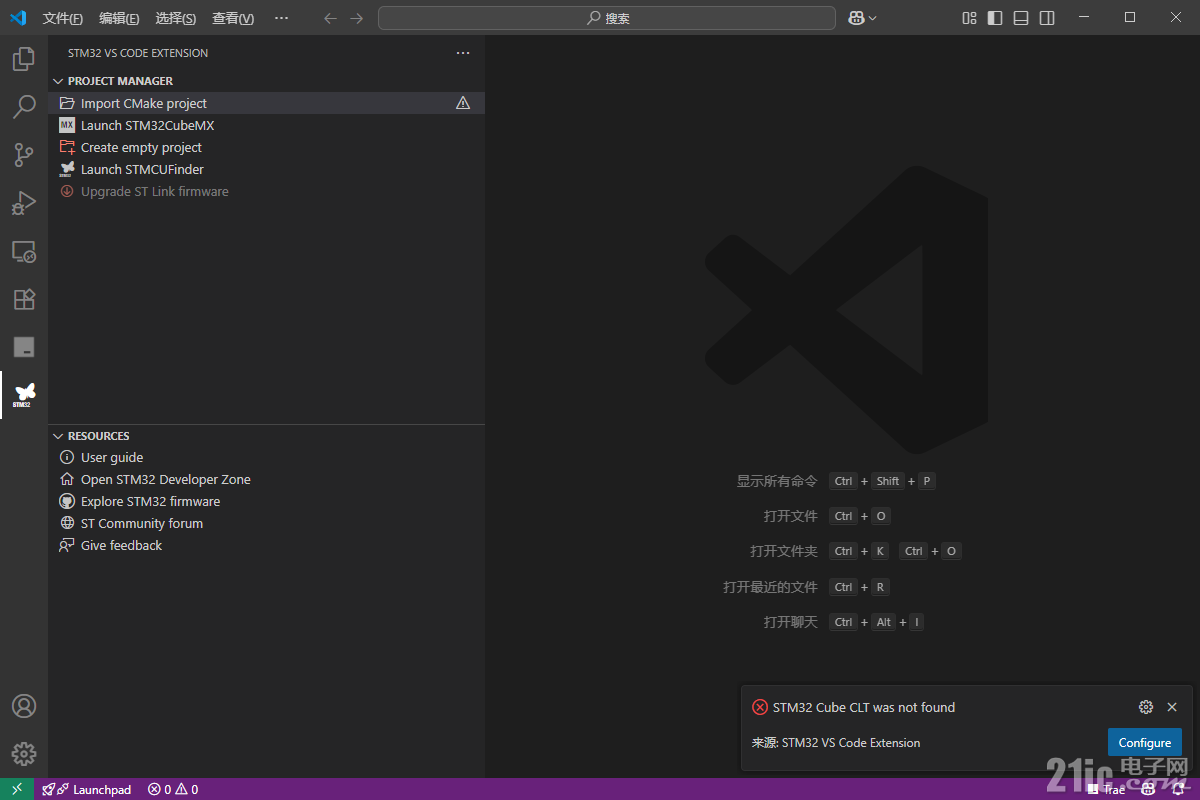Open Source Control view
This screenshot has height=800, width=1200.
coord(24,155)
